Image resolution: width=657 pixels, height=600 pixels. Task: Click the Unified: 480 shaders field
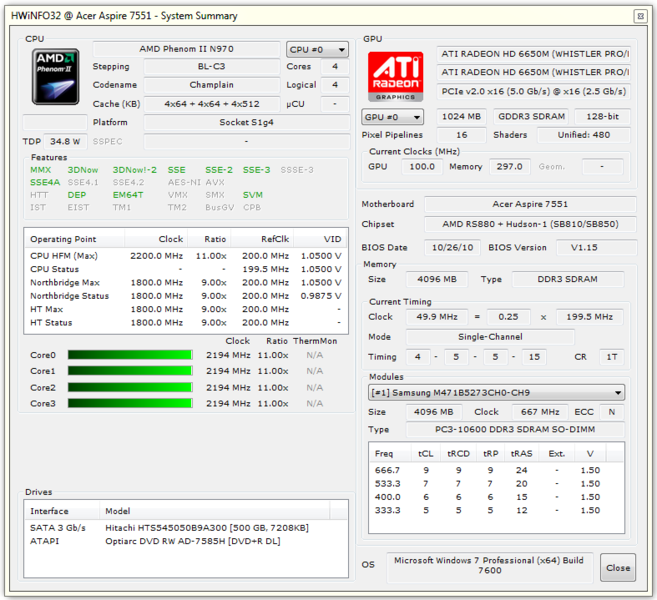pos(584,135)
